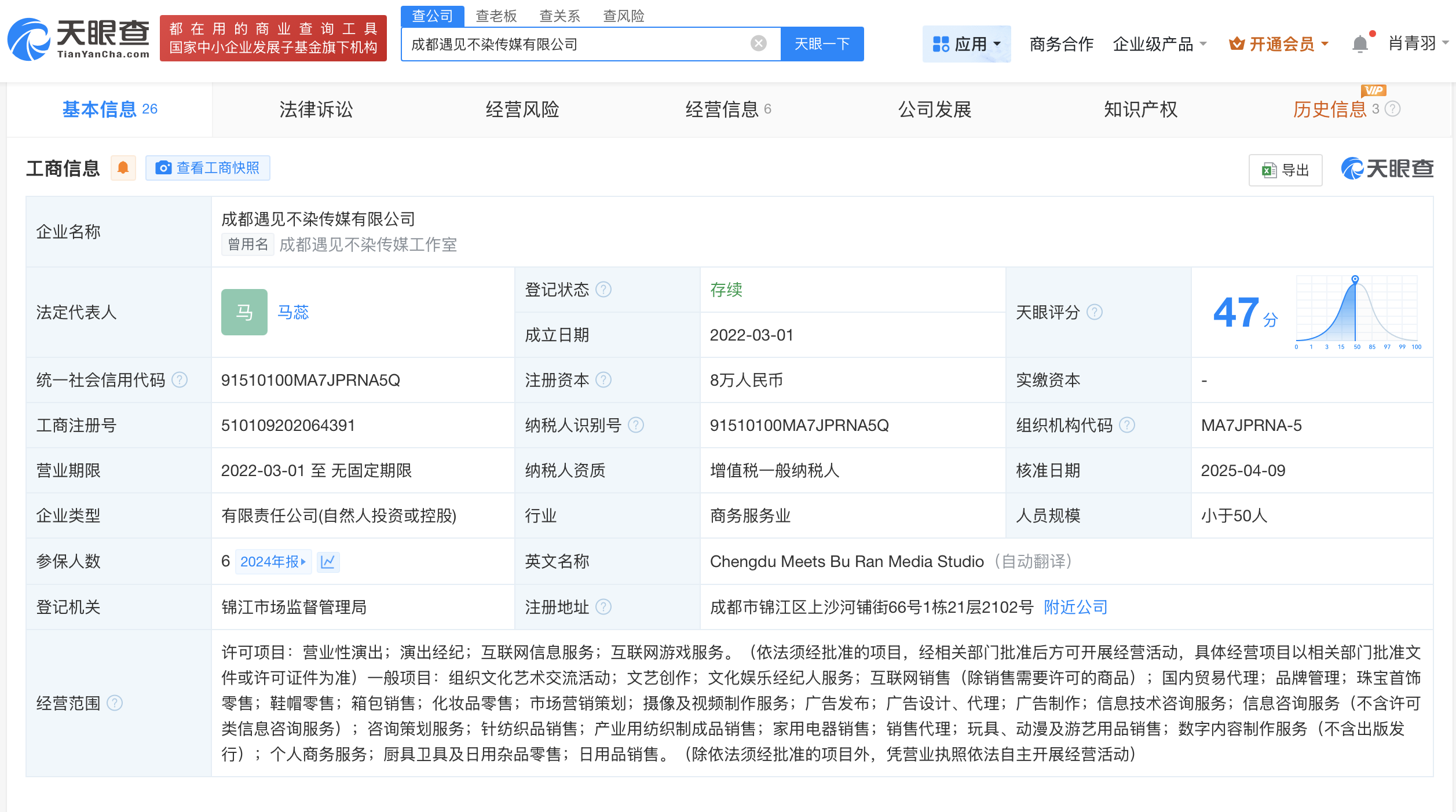Click the grid icon on 应用 button

(x=941, y=44)
